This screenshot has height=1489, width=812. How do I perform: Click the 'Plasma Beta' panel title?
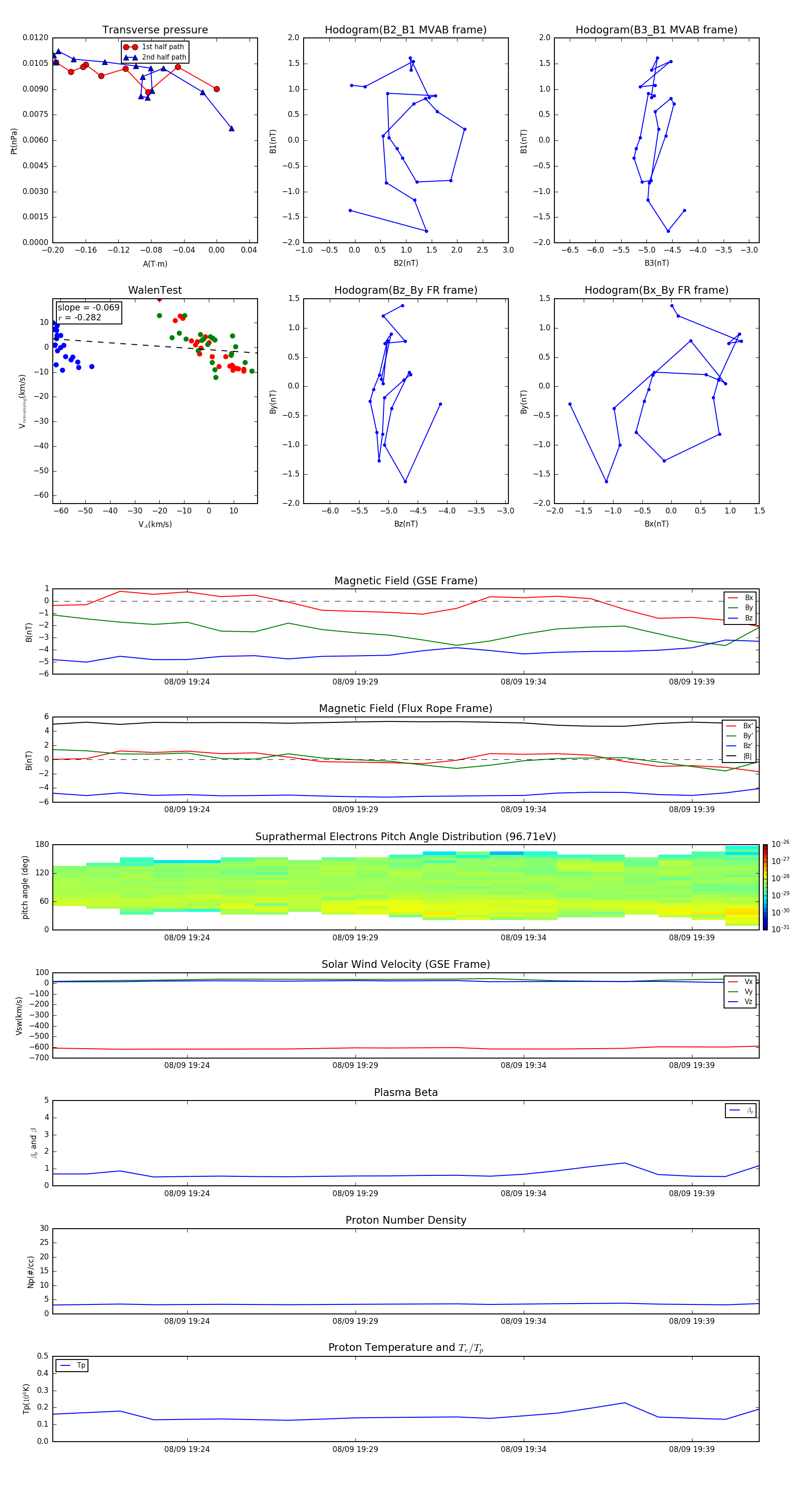click(406, 1093)
